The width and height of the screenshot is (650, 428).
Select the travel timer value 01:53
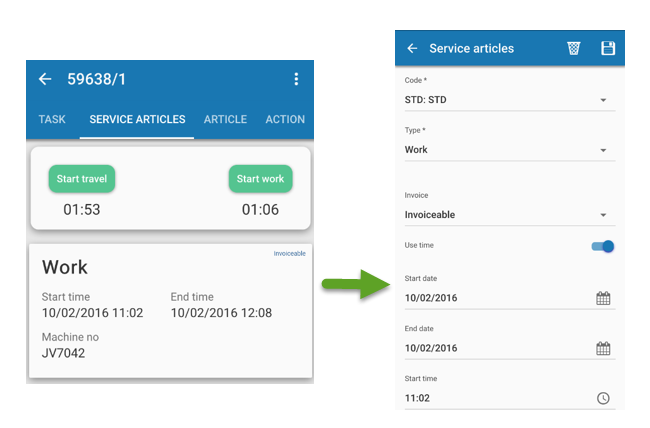click(x=82, y=209)
